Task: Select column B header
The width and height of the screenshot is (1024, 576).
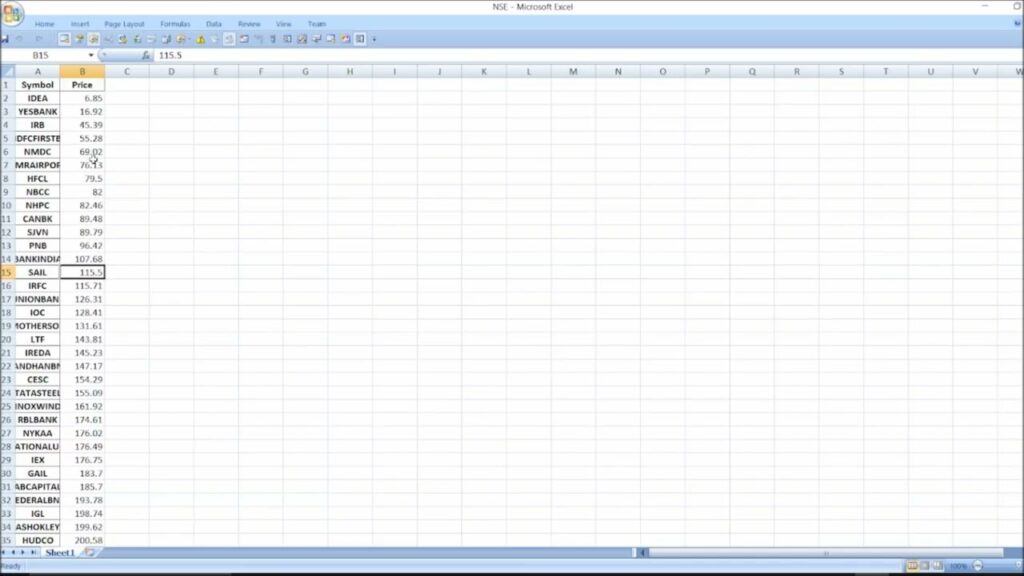Action: tap(82, 71)
